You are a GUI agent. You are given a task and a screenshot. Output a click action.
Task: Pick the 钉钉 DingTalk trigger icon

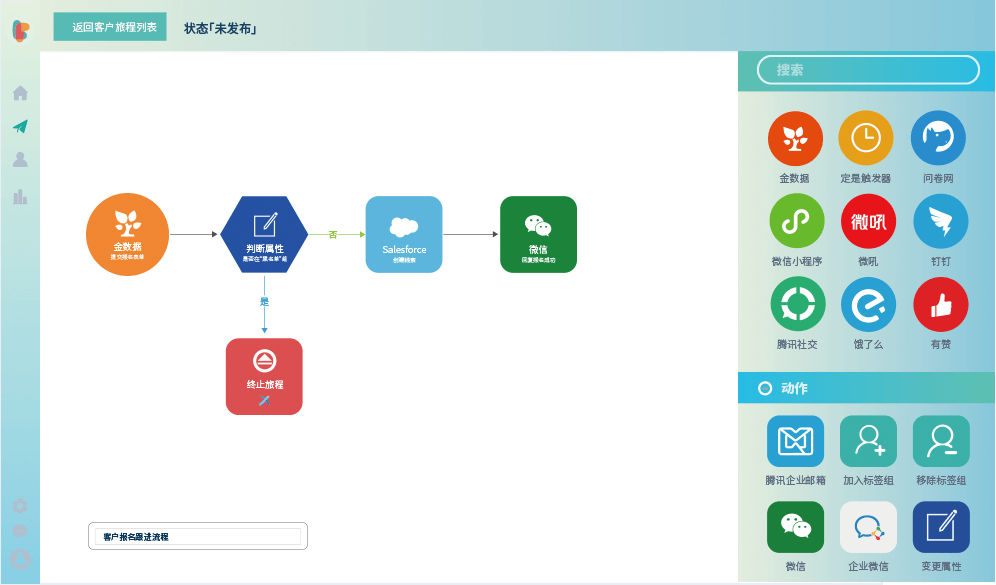tap(938, 220)
